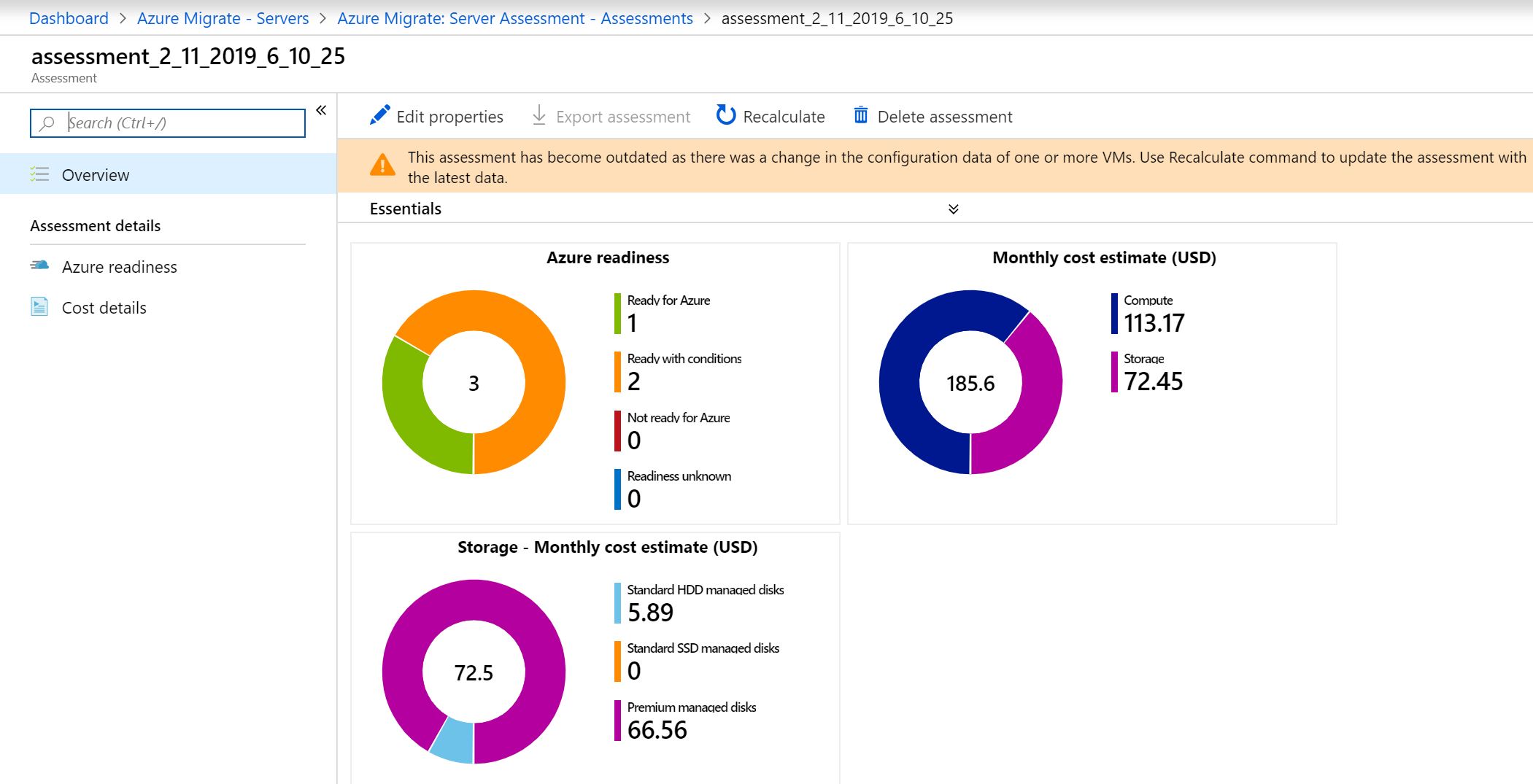
Task: Click the green Ready for Azure swatch
Action: [x=617, y=314]
